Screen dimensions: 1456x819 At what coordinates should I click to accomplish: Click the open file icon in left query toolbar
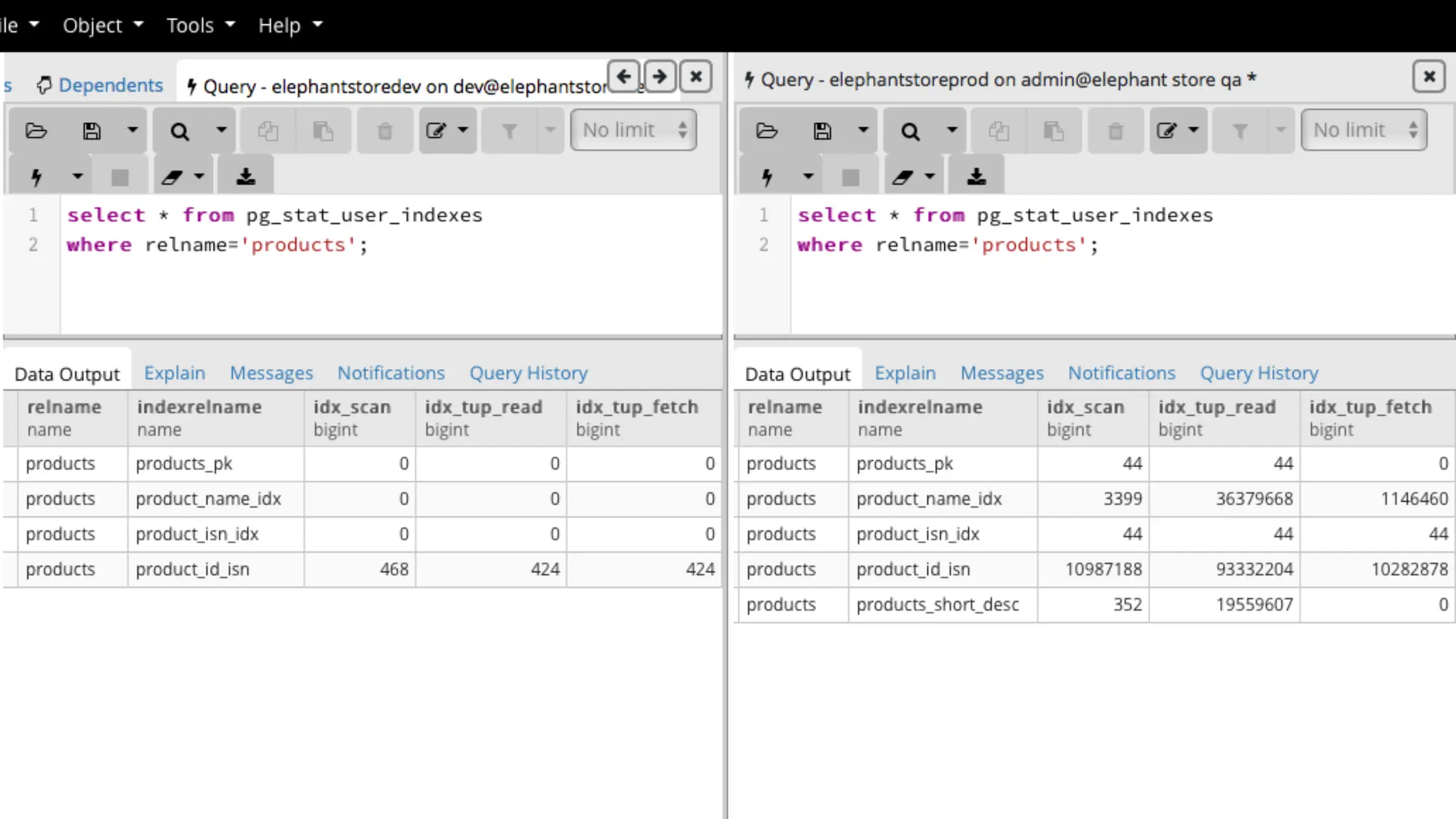coord(36,131)
